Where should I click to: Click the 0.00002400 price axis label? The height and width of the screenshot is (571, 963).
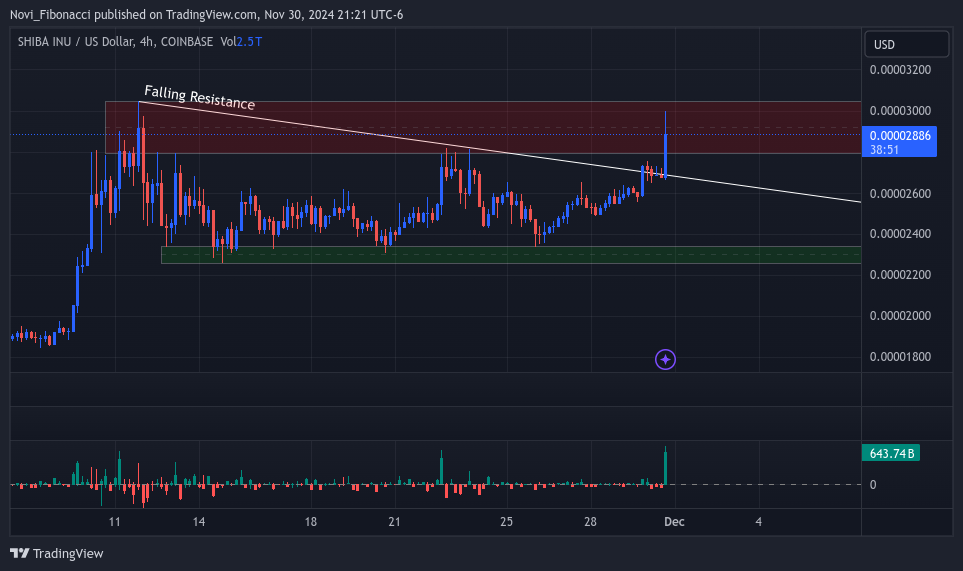(x=900, y=233)
